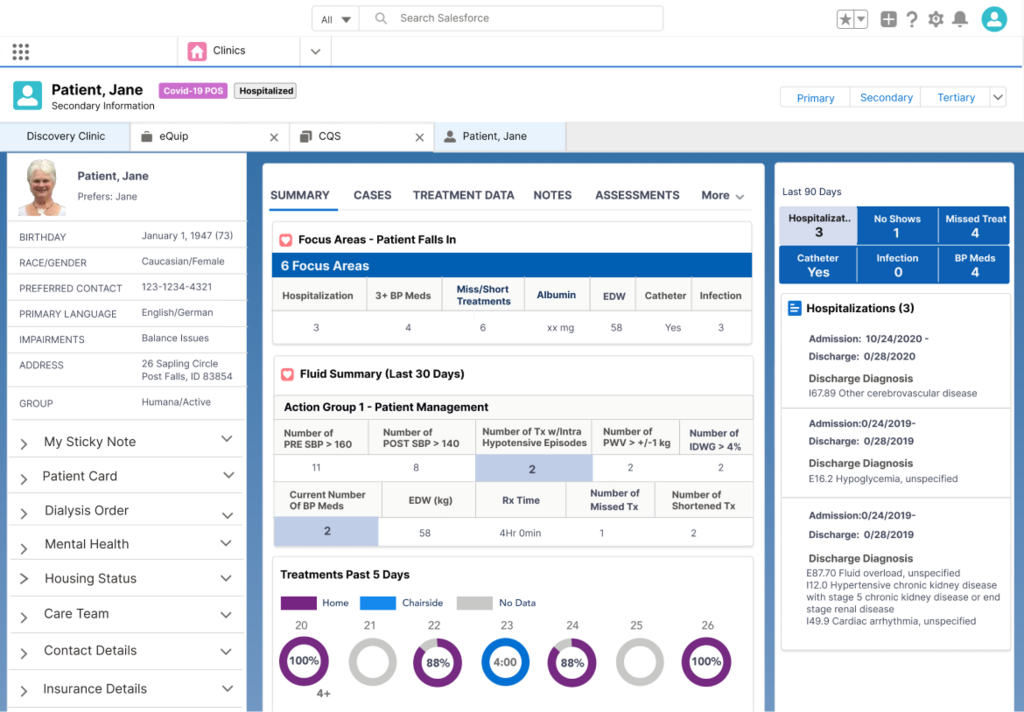Click the favorites star icon

point(846,19)
